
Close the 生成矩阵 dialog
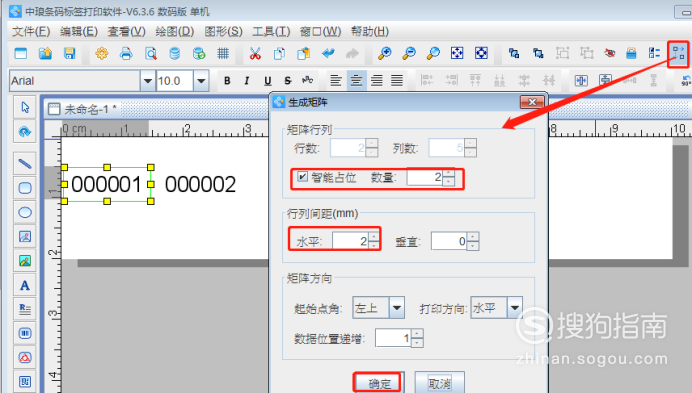click(532, 102)
